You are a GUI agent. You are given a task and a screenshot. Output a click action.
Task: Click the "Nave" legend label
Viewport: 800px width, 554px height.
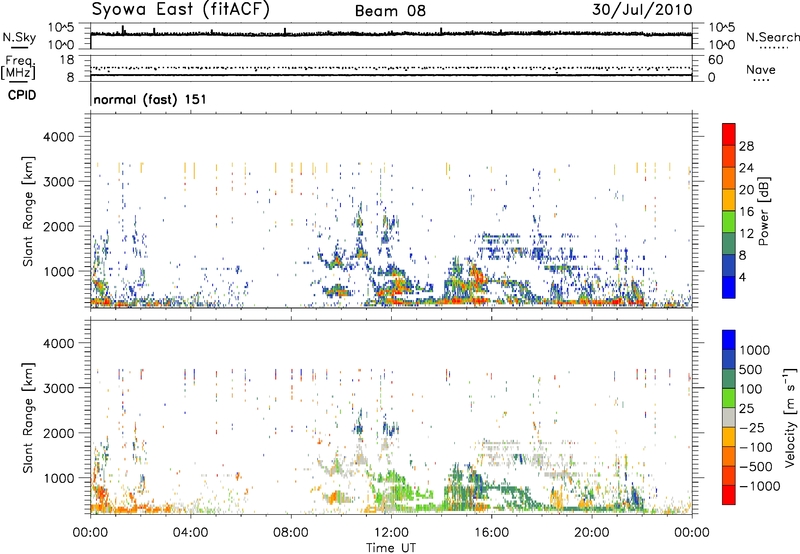[761, 69]
